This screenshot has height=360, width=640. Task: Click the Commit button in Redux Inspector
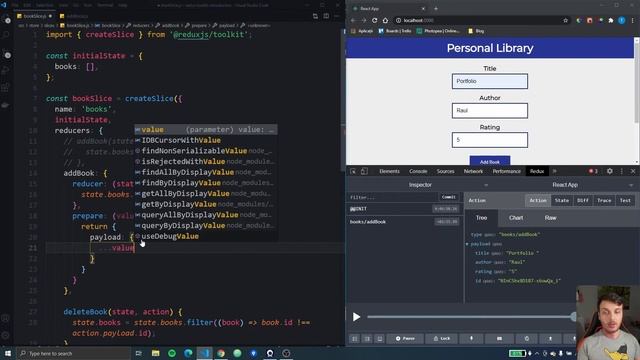coord(449,197)
